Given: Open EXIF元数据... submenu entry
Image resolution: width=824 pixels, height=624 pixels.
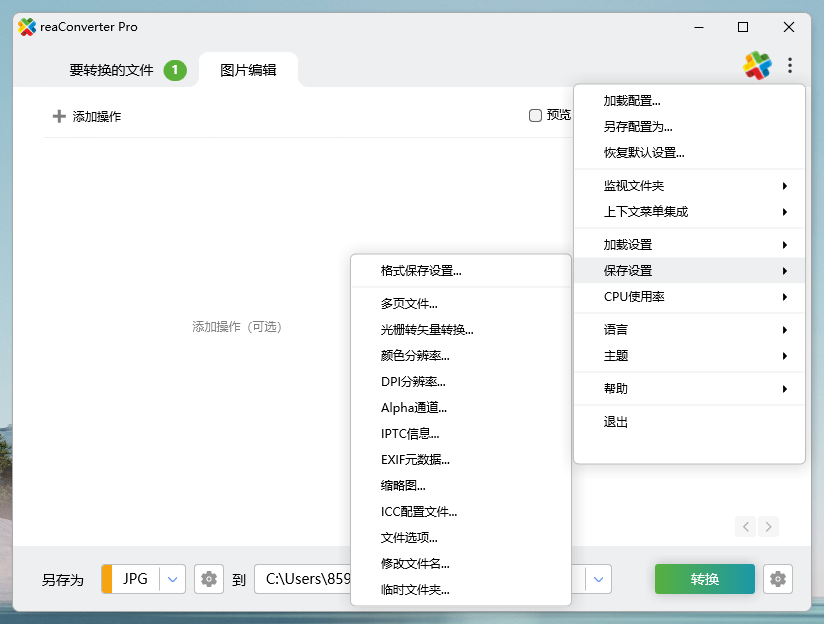Looking at the screenshot, I should [x=461, y=459].
